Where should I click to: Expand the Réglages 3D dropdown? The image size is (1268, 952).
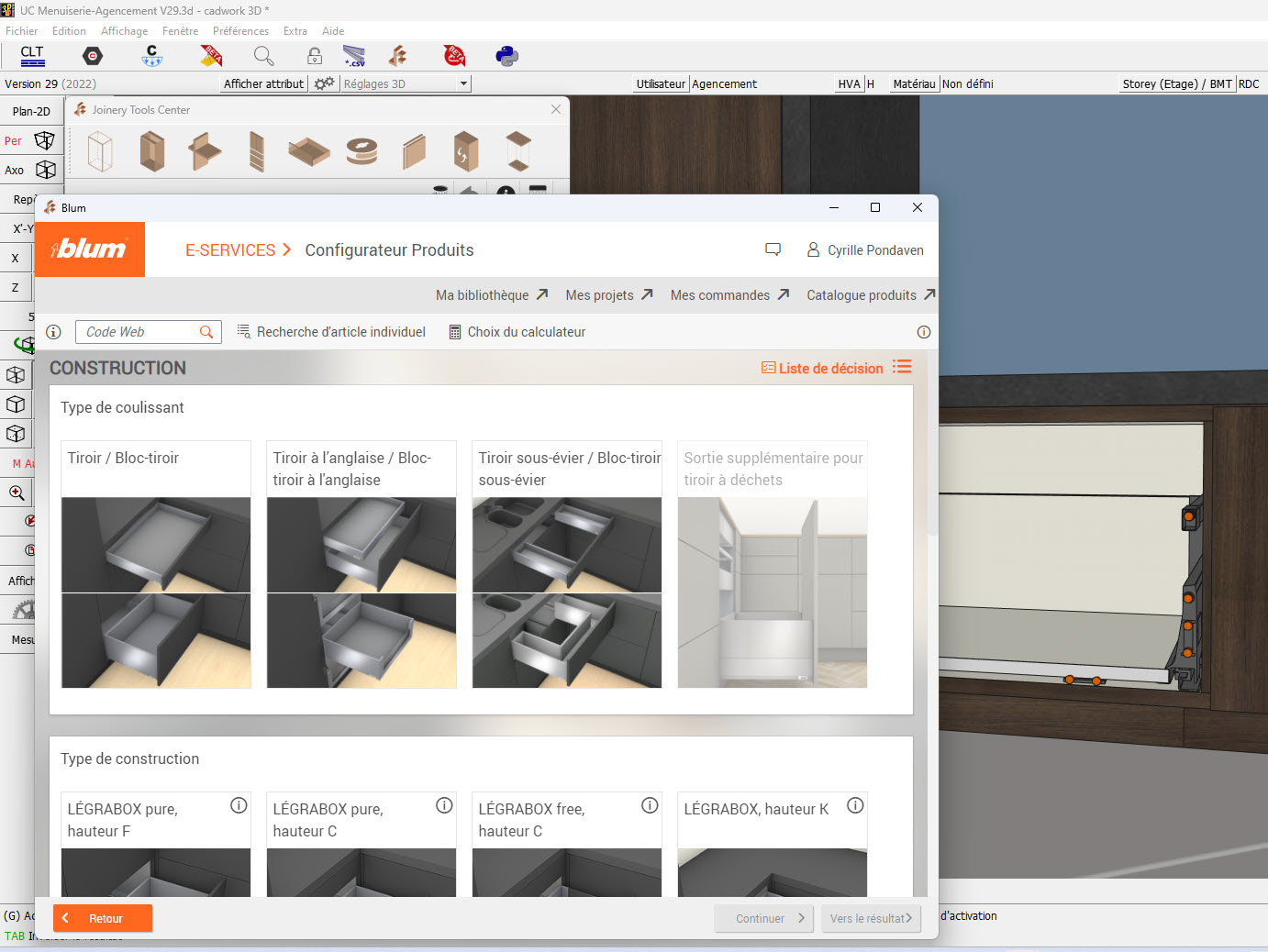(x=464, y=83)
